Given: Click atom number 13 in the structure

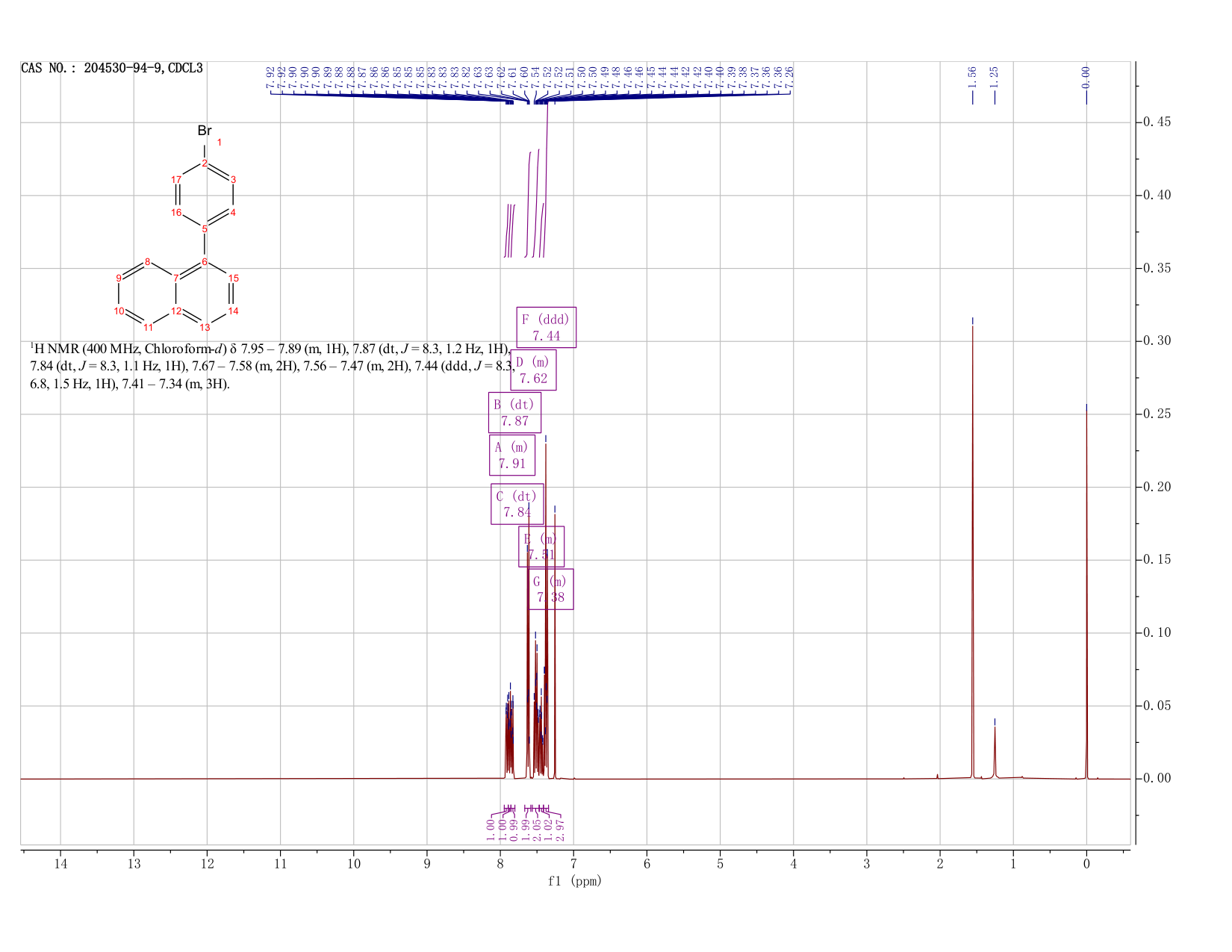Looking at the screenshot, I should 205,327.
